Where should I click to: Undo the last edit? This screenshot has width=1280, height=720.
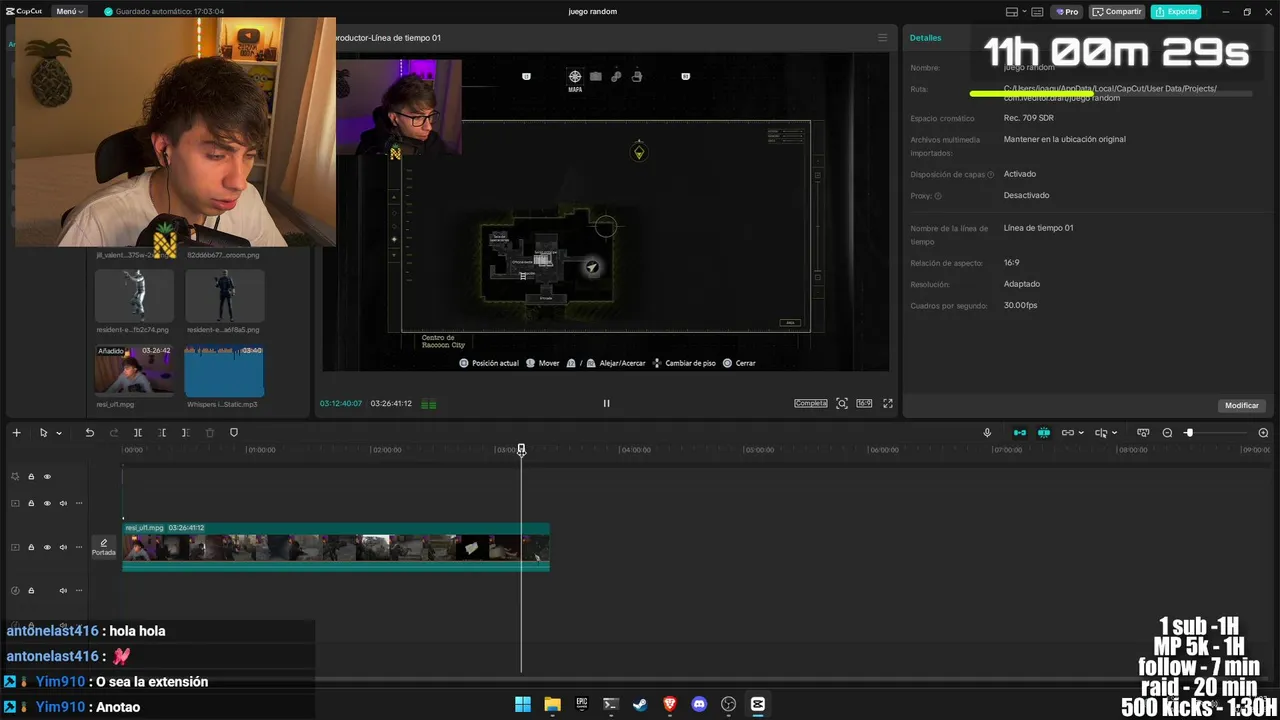point(89,433)
